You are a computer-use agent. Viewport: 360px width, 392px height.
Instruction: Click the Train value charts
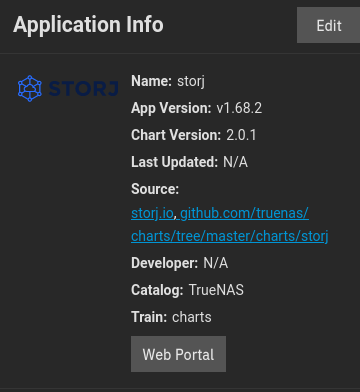192,317
